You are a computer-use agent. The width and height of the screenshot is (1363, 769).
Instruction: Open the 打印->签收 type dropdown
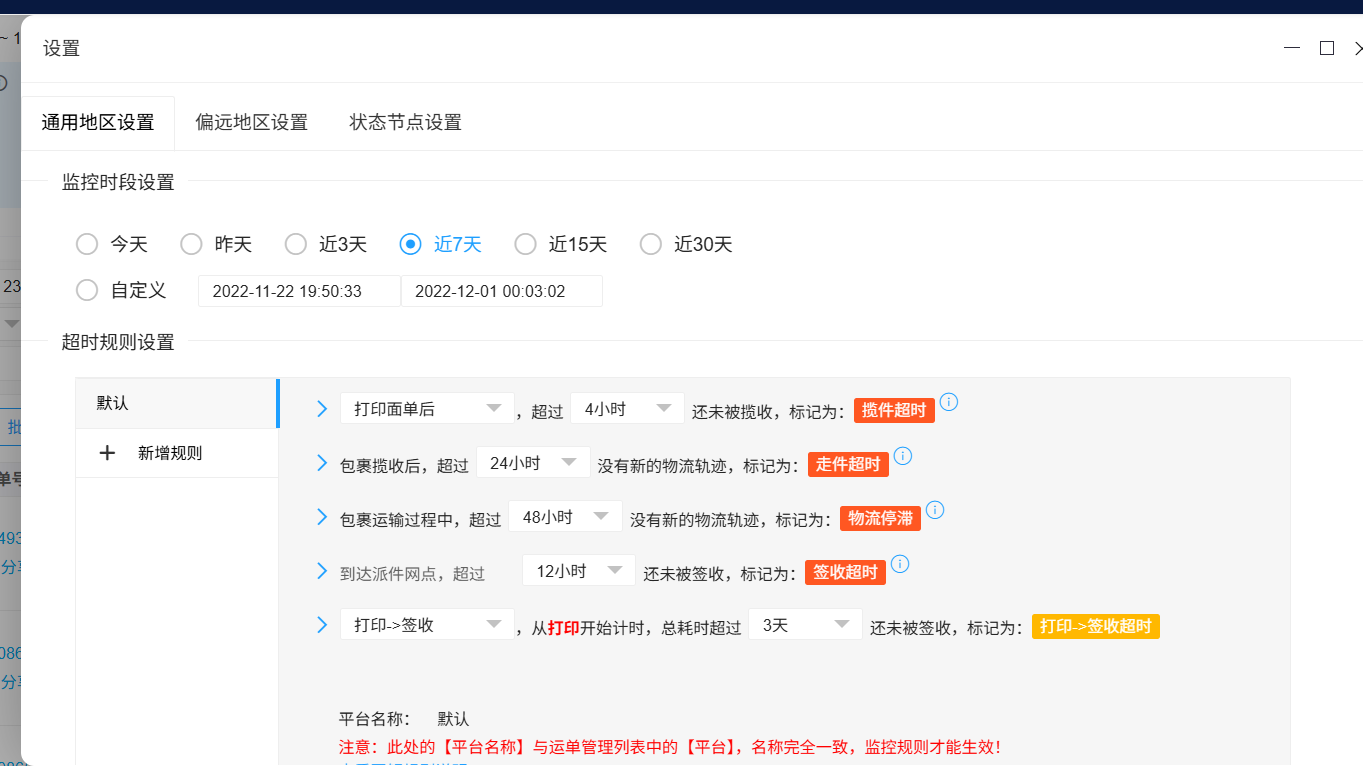pyautogui.click(x=427, y=625)
